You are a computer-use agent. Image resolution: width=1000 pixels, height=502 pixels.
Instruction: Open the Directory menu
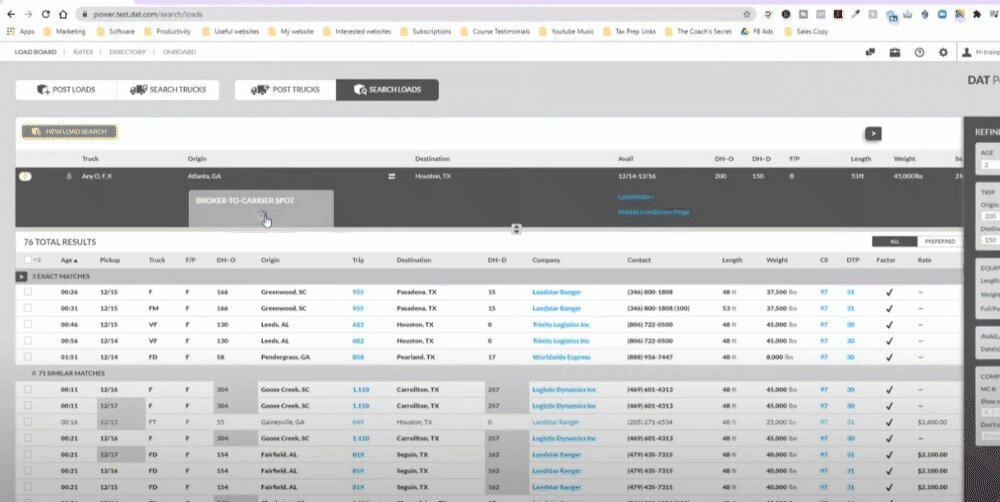(x=128, y=52)
